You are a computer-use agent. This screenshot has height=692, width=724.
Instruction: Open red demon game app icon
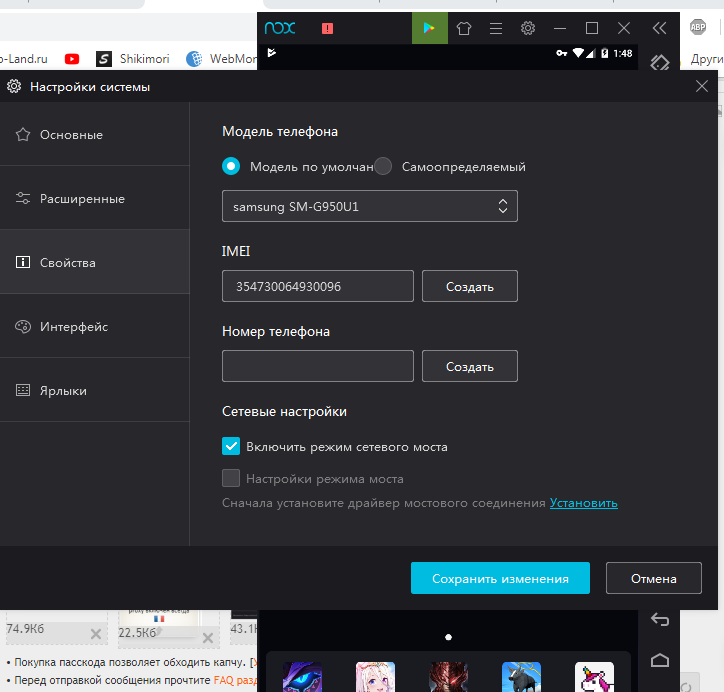448,677
